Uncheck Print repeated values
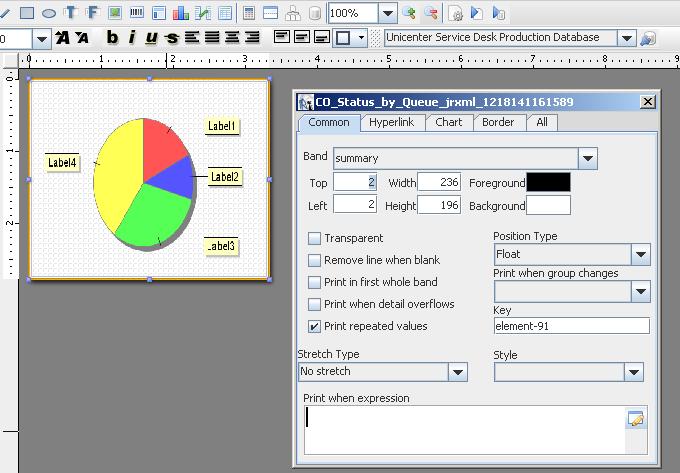Viewport: 680px width, 473px height. (x=314, y=326)
